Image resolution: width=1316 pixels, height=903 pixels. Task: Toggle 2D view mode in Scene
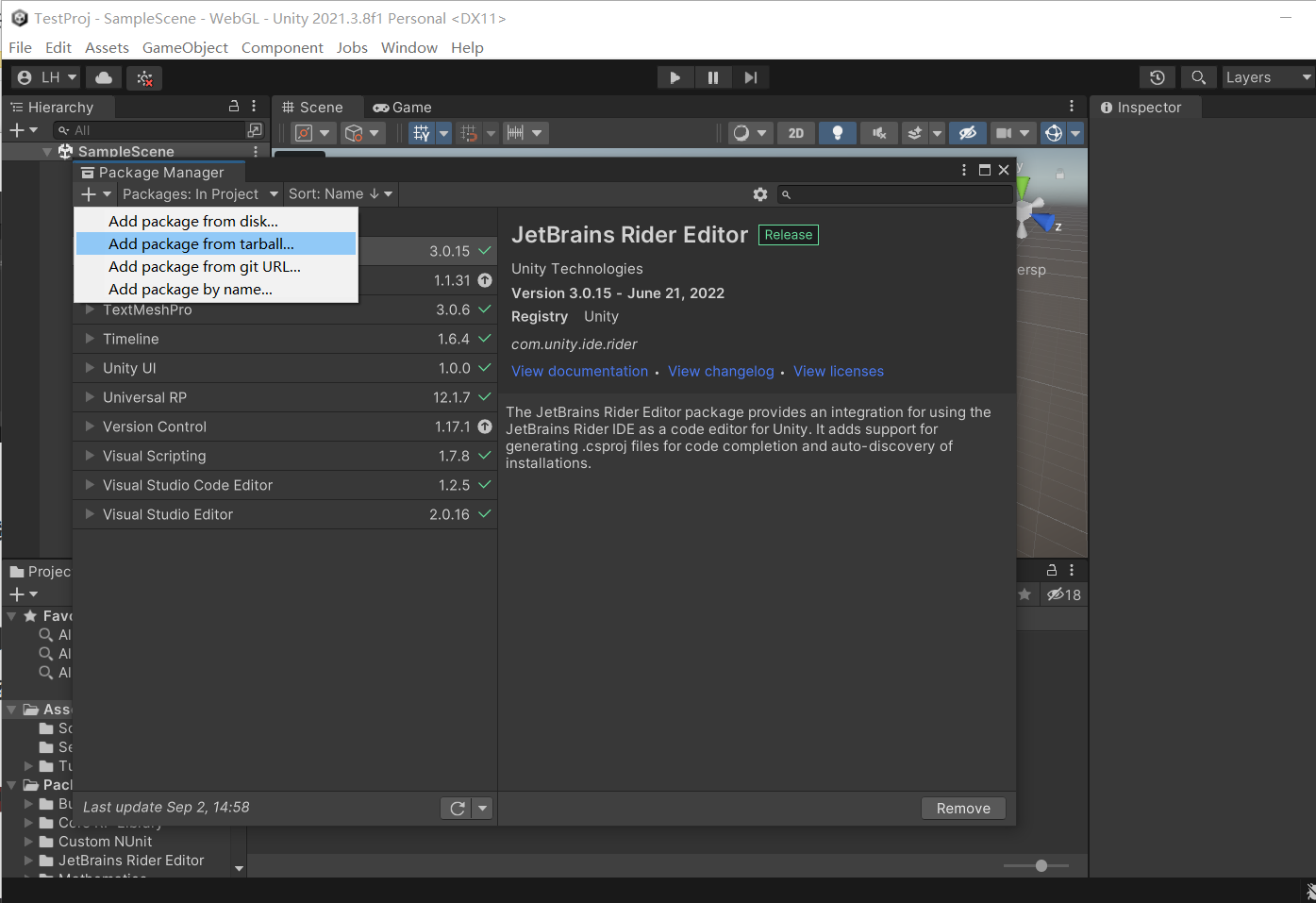796,133
